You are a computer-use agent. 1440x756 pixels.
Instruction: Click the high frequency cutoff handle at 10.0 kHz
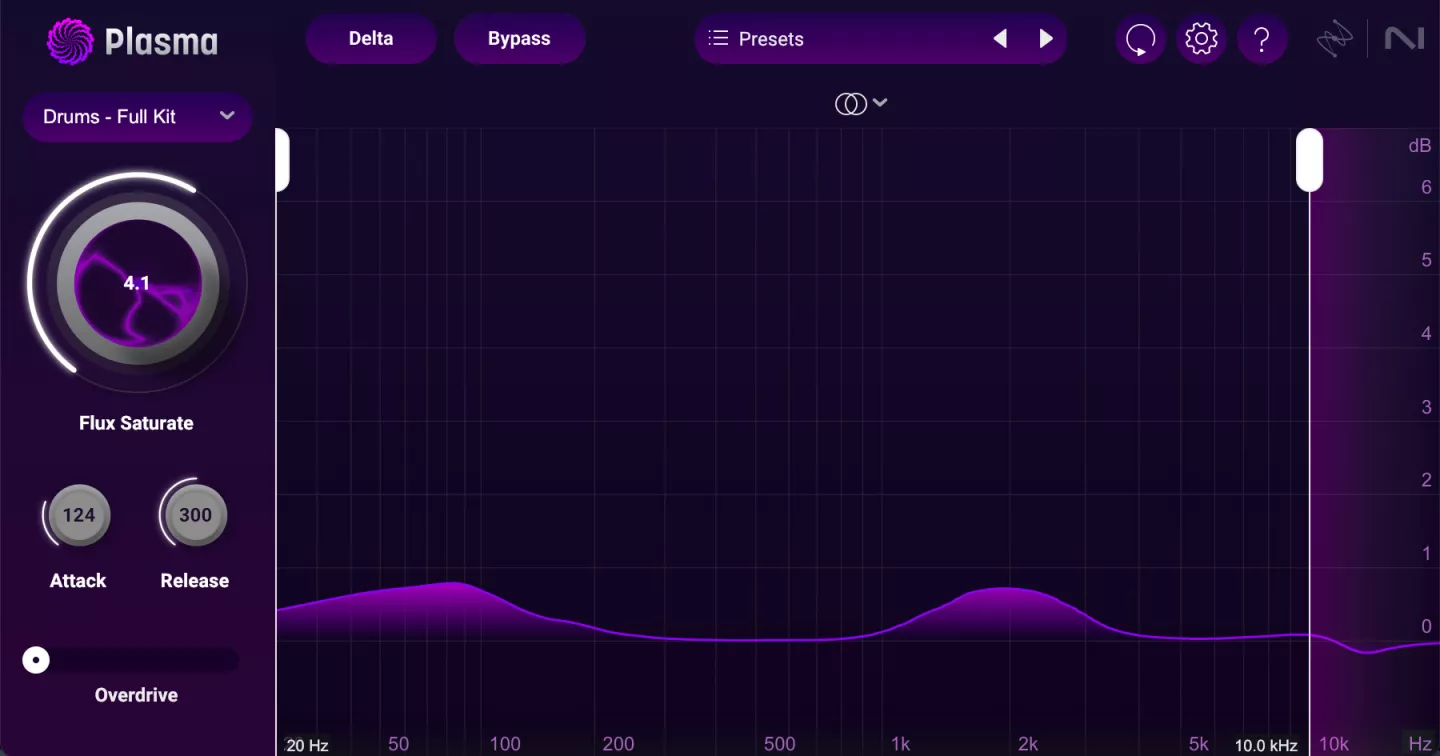coord(1310,160)
